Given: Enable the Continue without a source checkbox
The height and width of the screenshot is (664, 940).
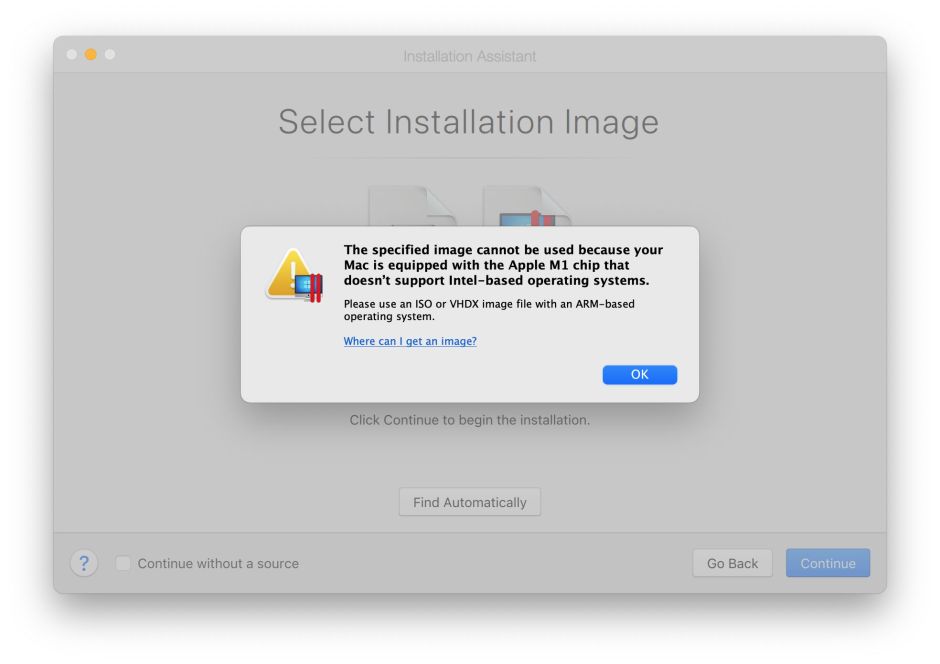Looking at the screenshot, I should (123, 563).
